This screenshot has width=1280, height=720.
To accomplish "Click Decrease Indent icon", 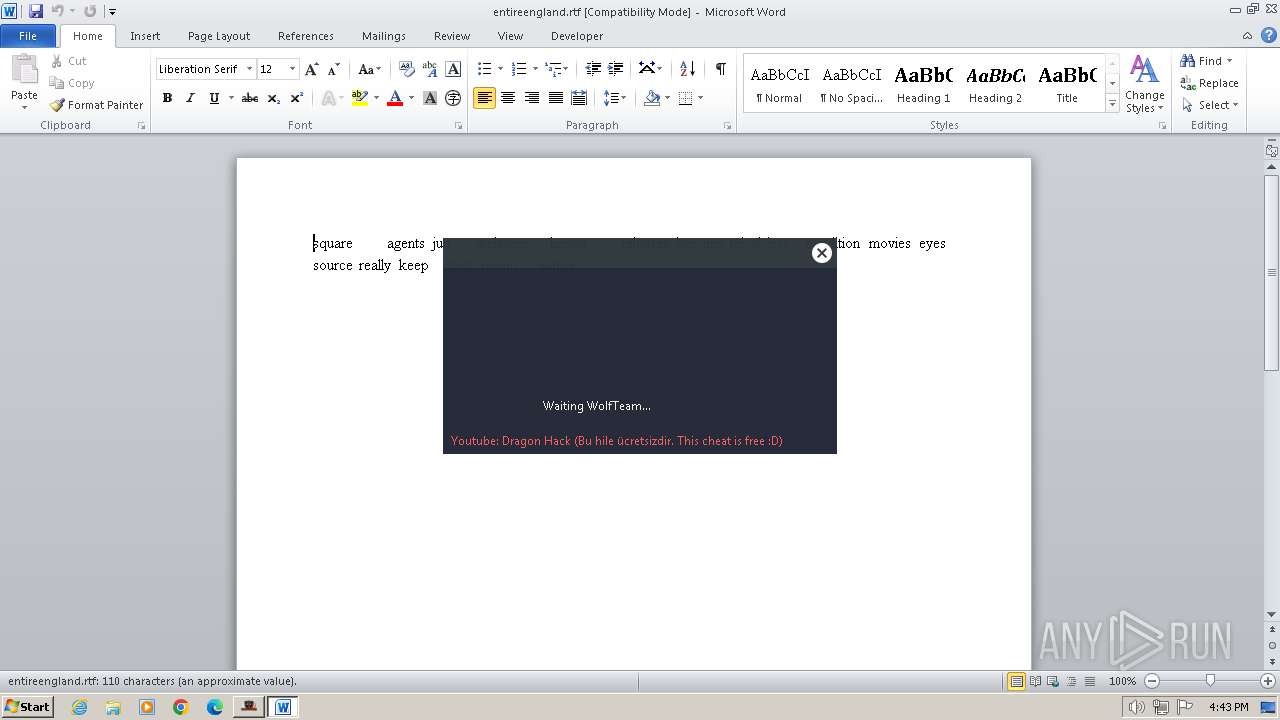I will click(593, 69).
